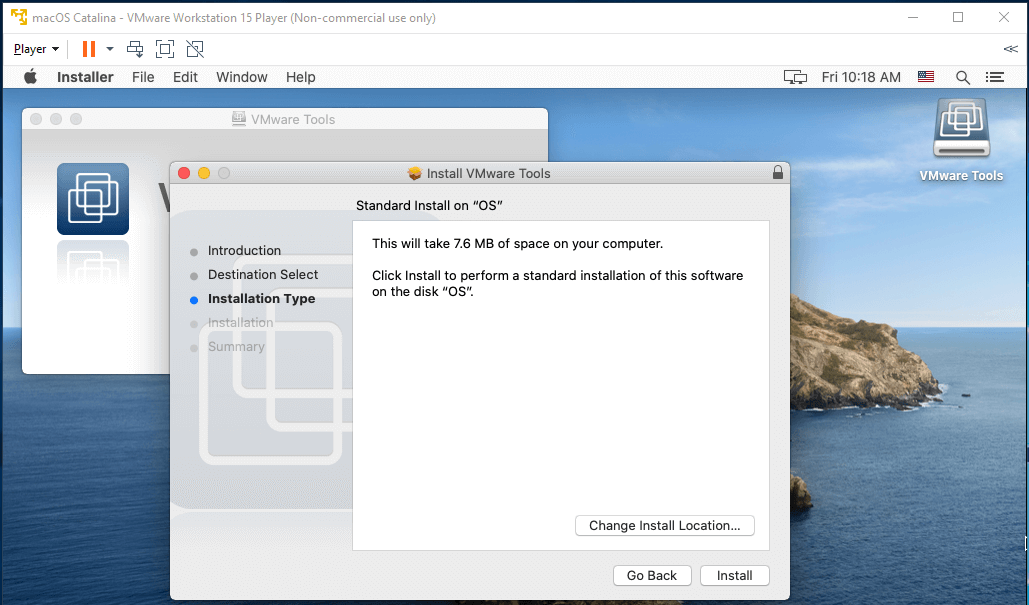Minimize the installer with the yellow button
This screenshot has width=1029, height=605.
pyautogui.click(x=204, y=173)
